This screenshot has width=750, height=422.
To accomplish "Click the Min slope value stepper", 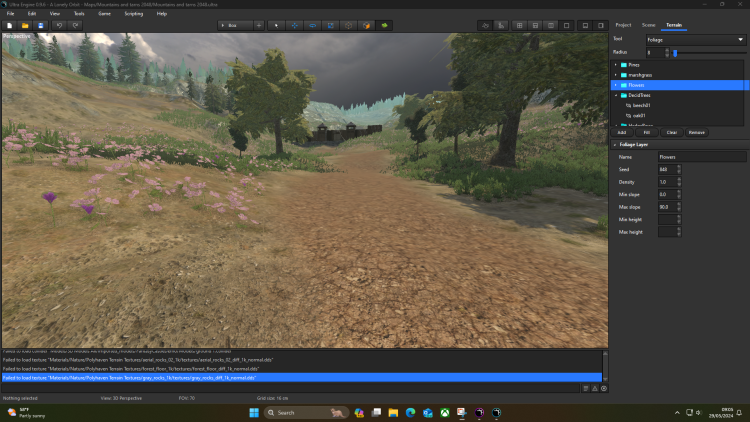I will click(x=679, y=194).
